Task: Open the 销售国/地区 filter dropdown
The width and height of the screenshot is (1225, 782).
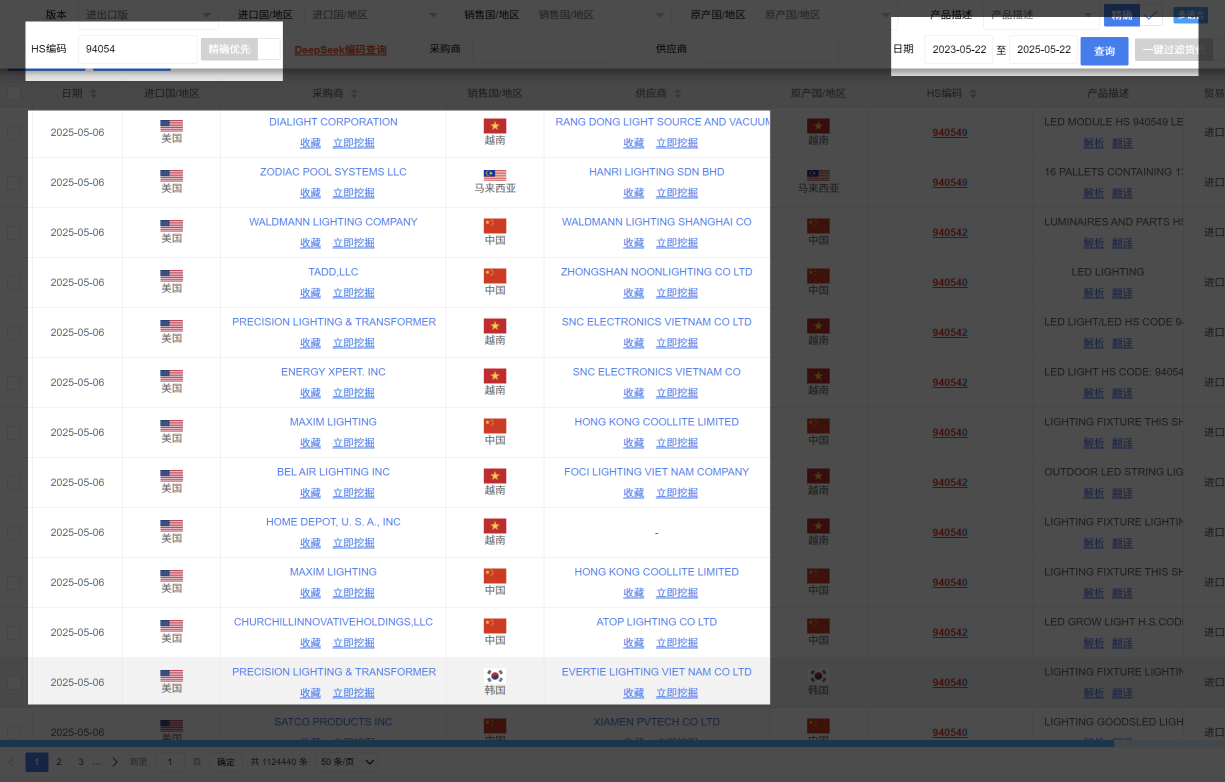Action: tap(600, 15)
